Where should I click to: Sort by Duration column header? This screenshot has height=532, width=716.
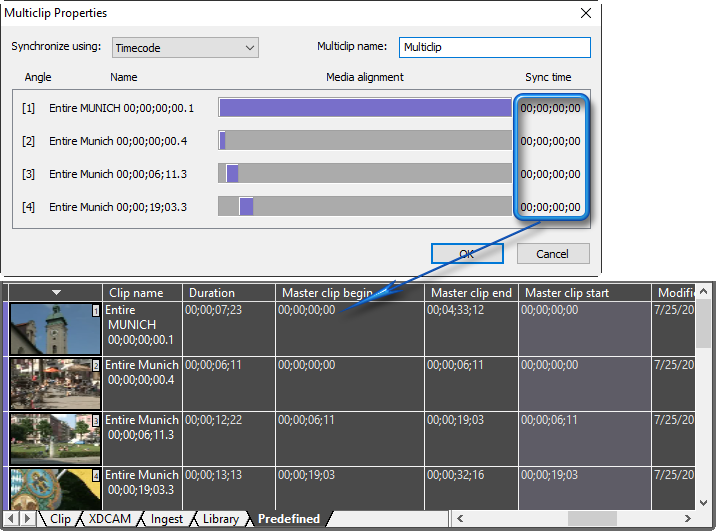[229, 293]
